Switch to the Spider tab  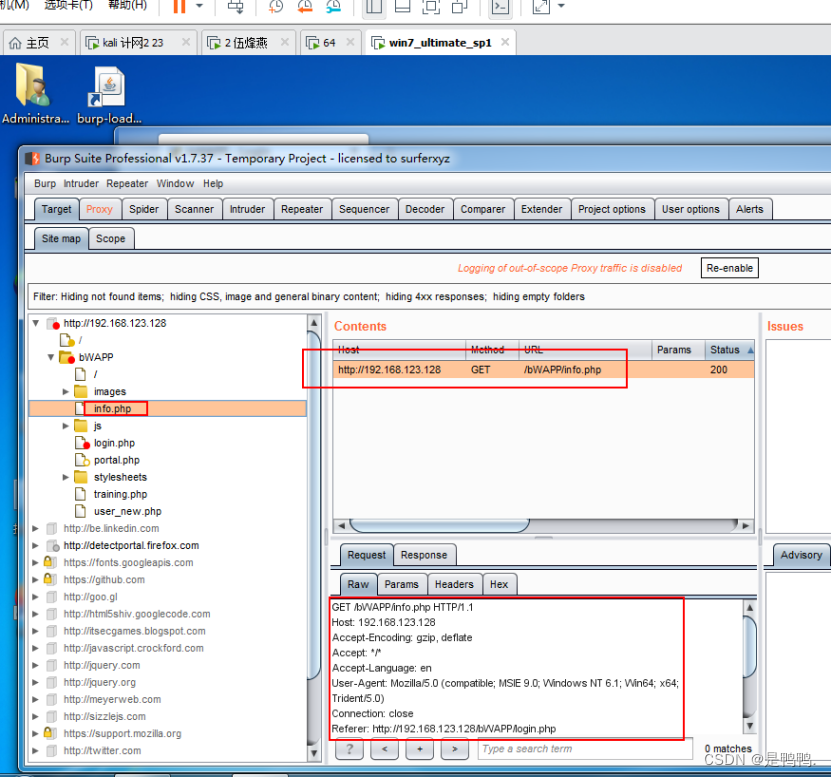pos(144,209)
